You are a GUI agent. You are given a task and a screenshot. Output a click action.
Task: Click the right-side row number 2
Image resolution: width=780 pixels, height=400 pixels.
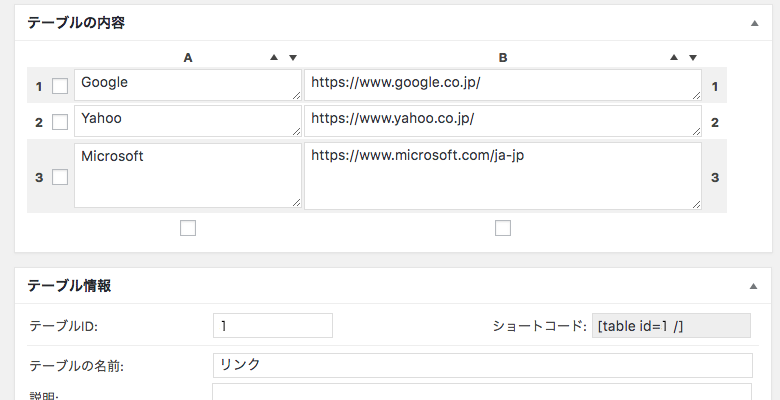[715, 122]
